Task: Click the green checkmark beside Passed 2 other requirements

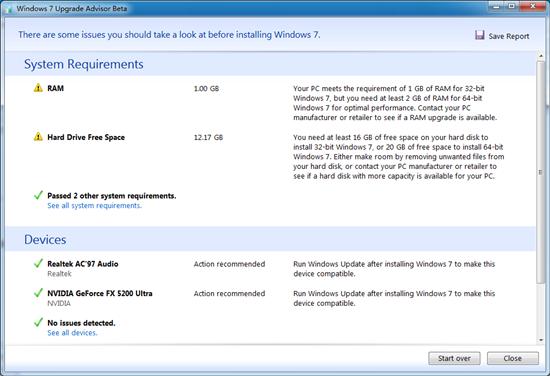Action: (x=38, y=195)
